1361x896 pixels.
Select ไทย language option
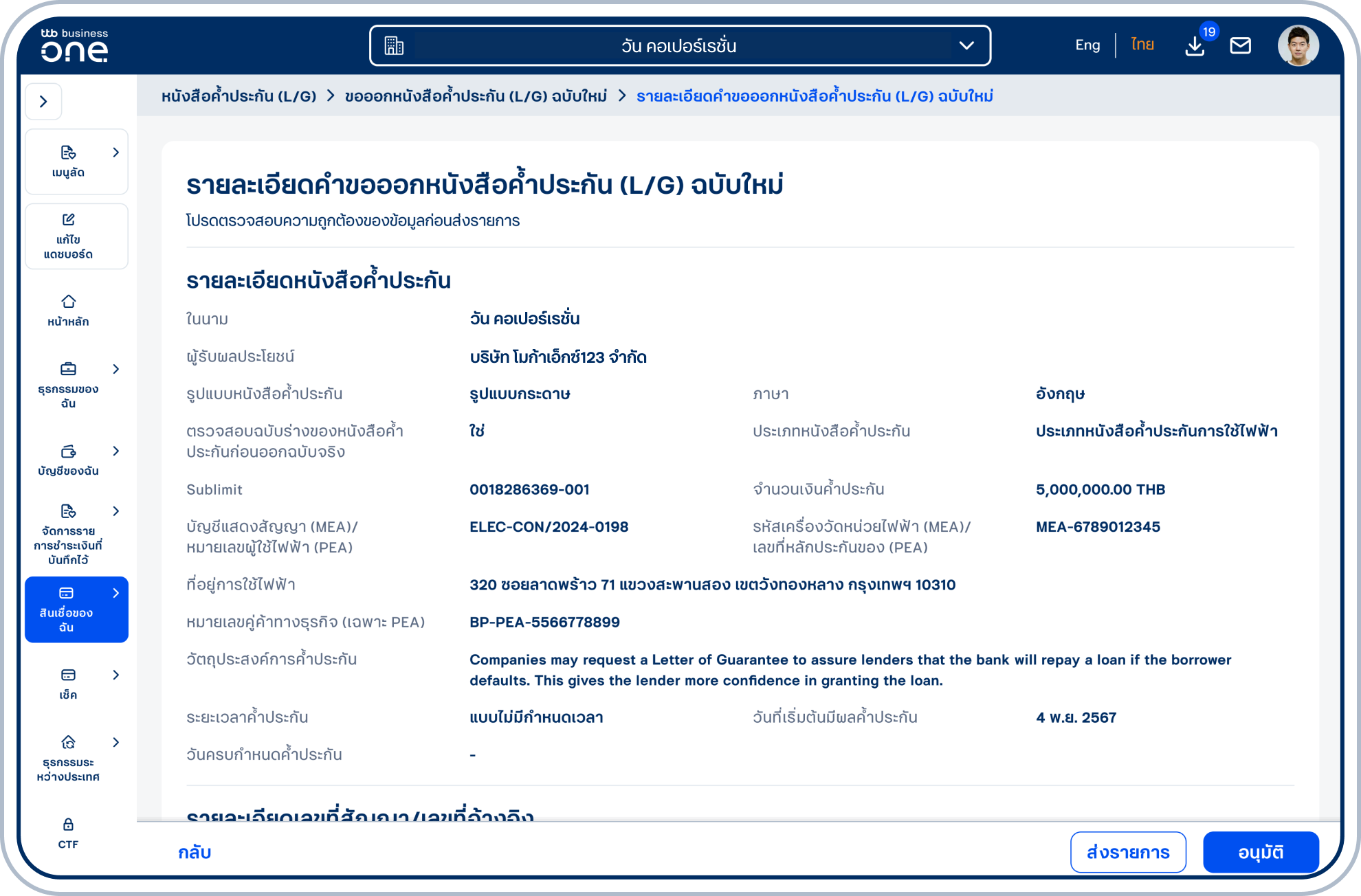click(1141, 45)
